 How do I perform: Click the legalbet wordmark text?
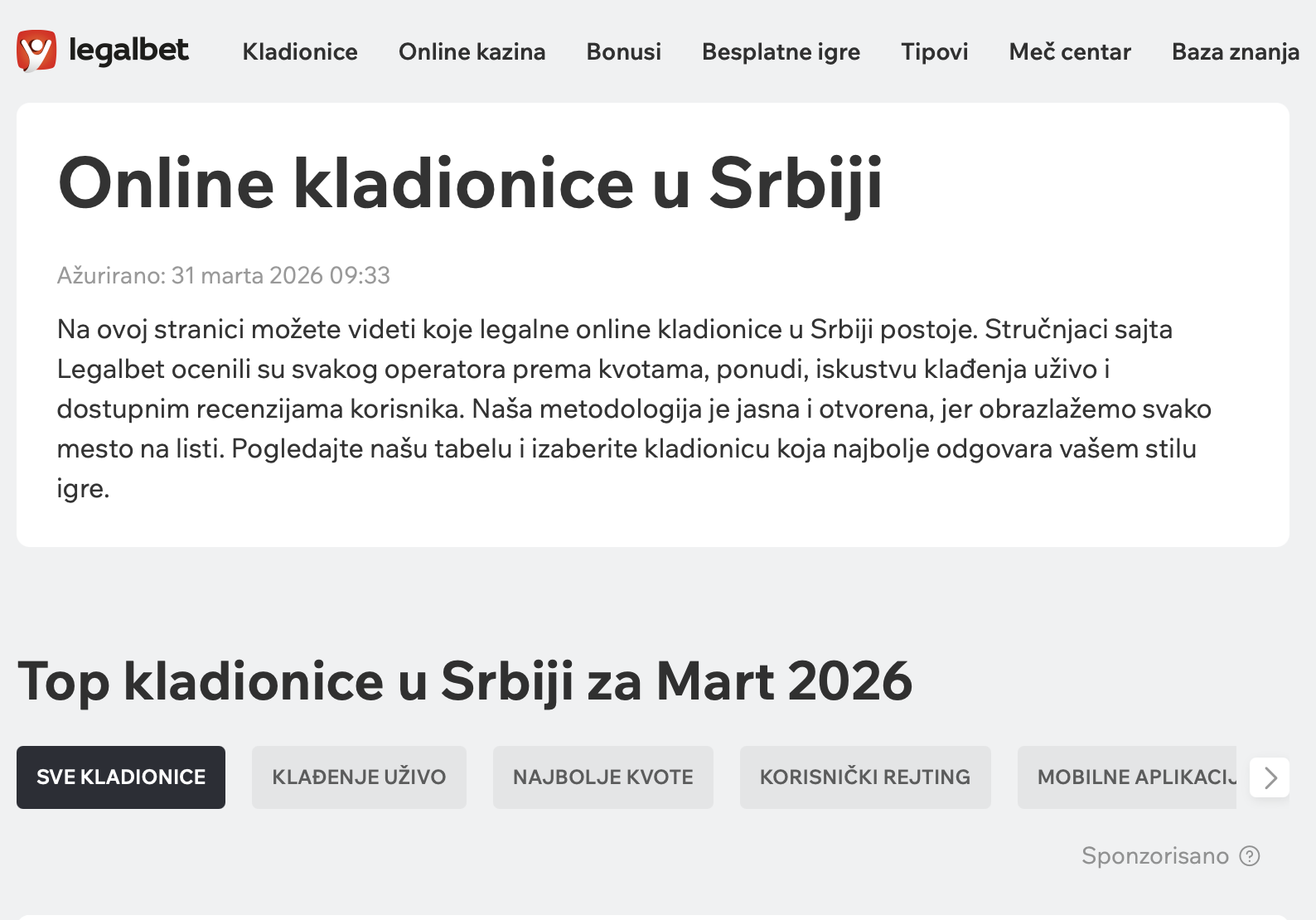[128, 51]
